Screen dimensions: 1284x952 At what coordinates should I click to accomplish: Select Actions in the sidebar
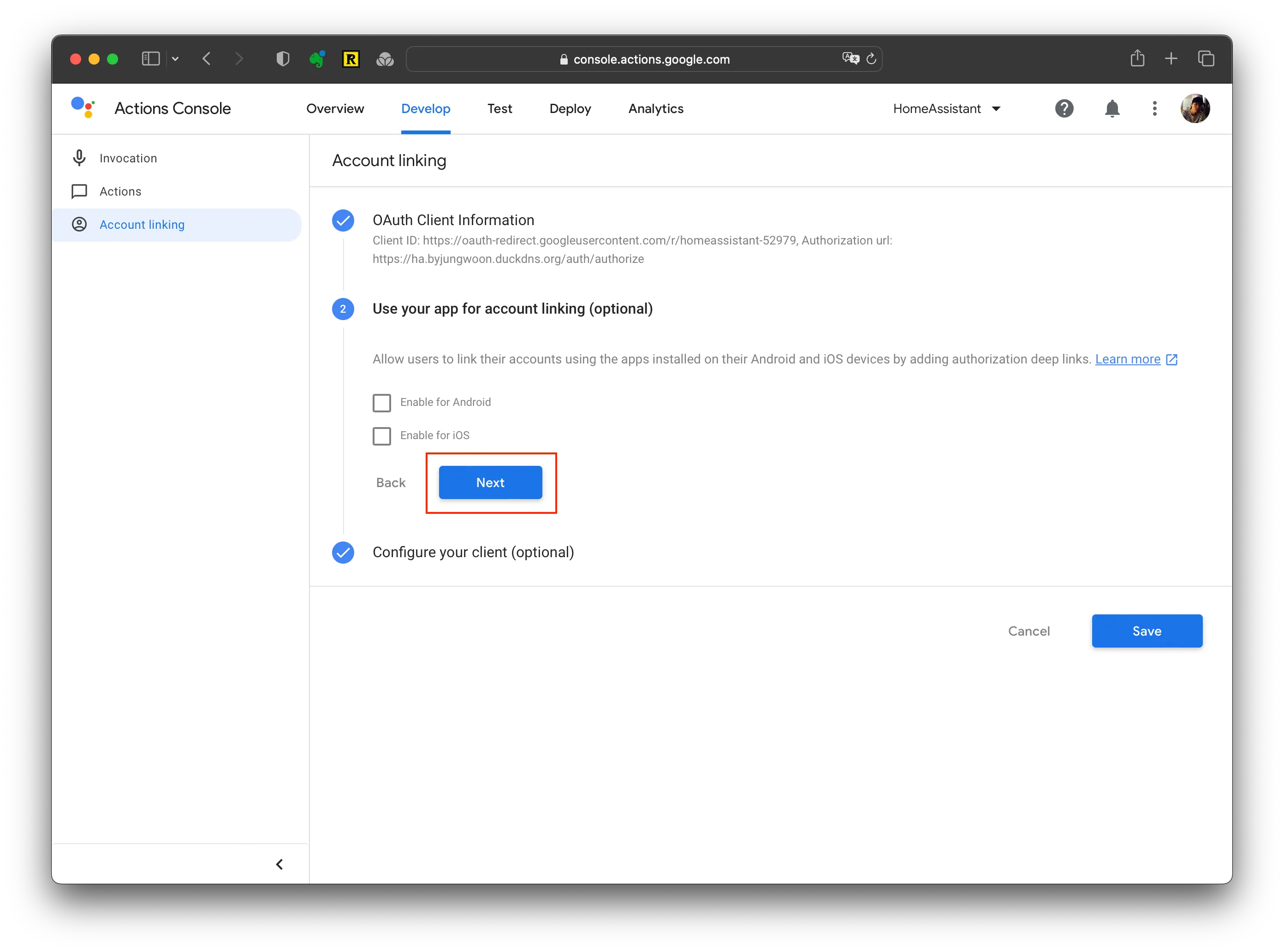[176, 191]
